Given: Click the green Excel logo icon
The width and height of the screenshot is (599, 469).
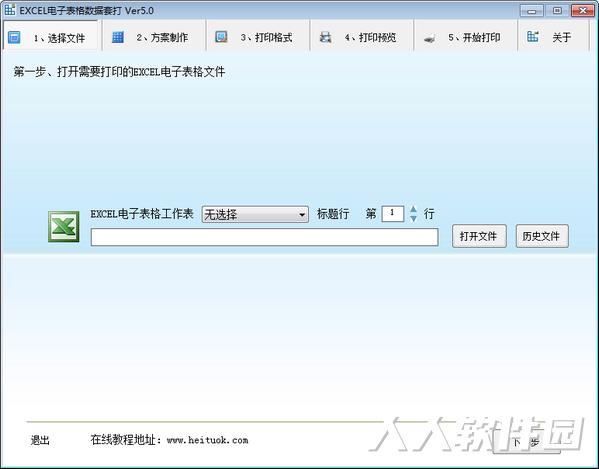Looking at the screenshot, I should (x=63, y=226).
